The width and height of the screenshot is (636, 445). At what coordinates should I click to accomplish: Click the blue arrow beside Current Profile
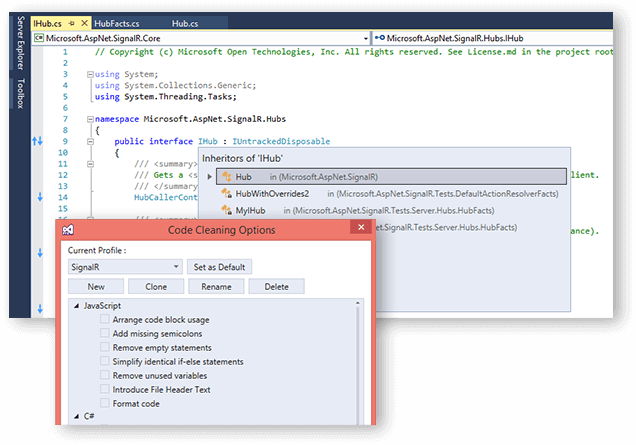pyautogui.click(x=40, y=253)
